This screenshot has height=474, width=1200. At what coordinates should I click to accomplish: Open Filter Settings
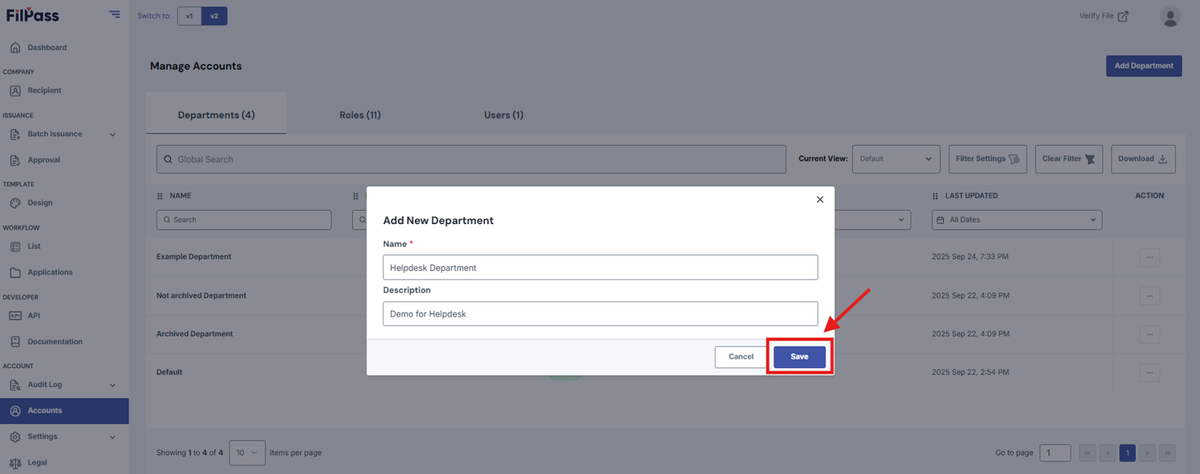[987, 158]
